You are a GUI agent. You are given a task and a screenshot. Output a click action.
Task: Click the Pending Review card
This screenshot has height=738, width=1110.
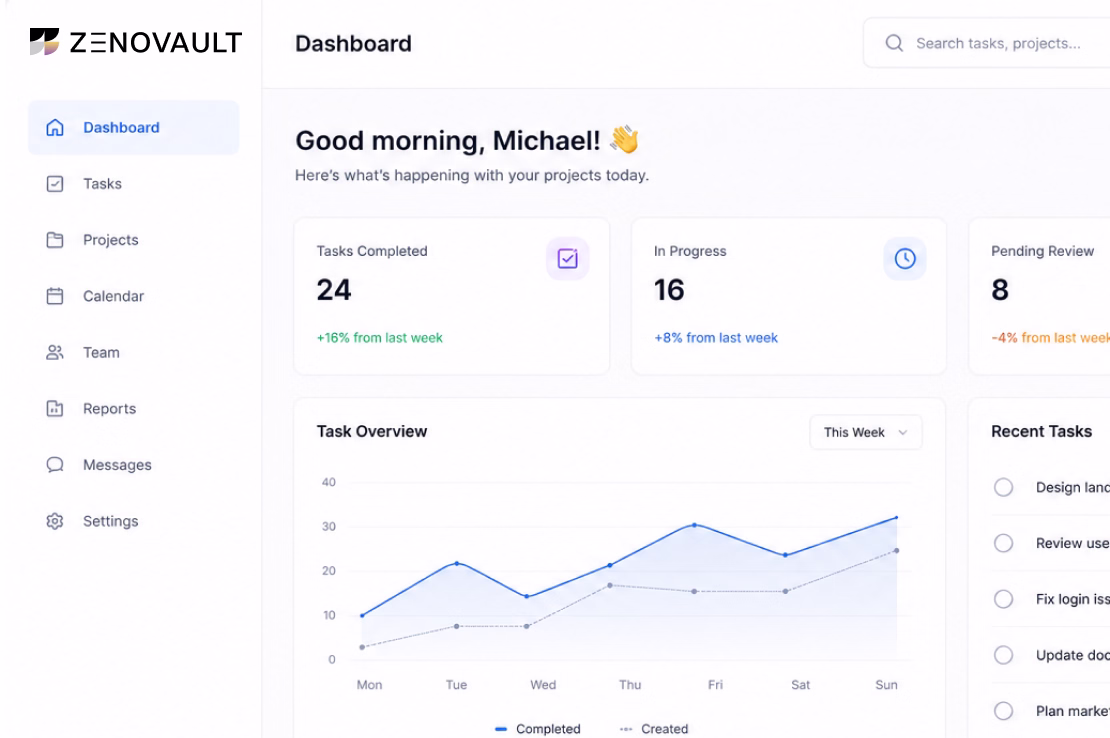1039,296
